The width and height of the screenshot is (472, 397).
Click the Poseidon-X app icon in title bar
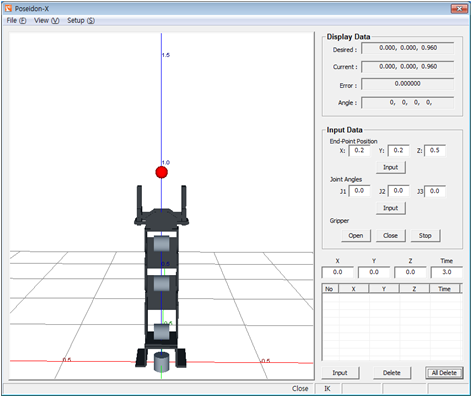point(9,8)
